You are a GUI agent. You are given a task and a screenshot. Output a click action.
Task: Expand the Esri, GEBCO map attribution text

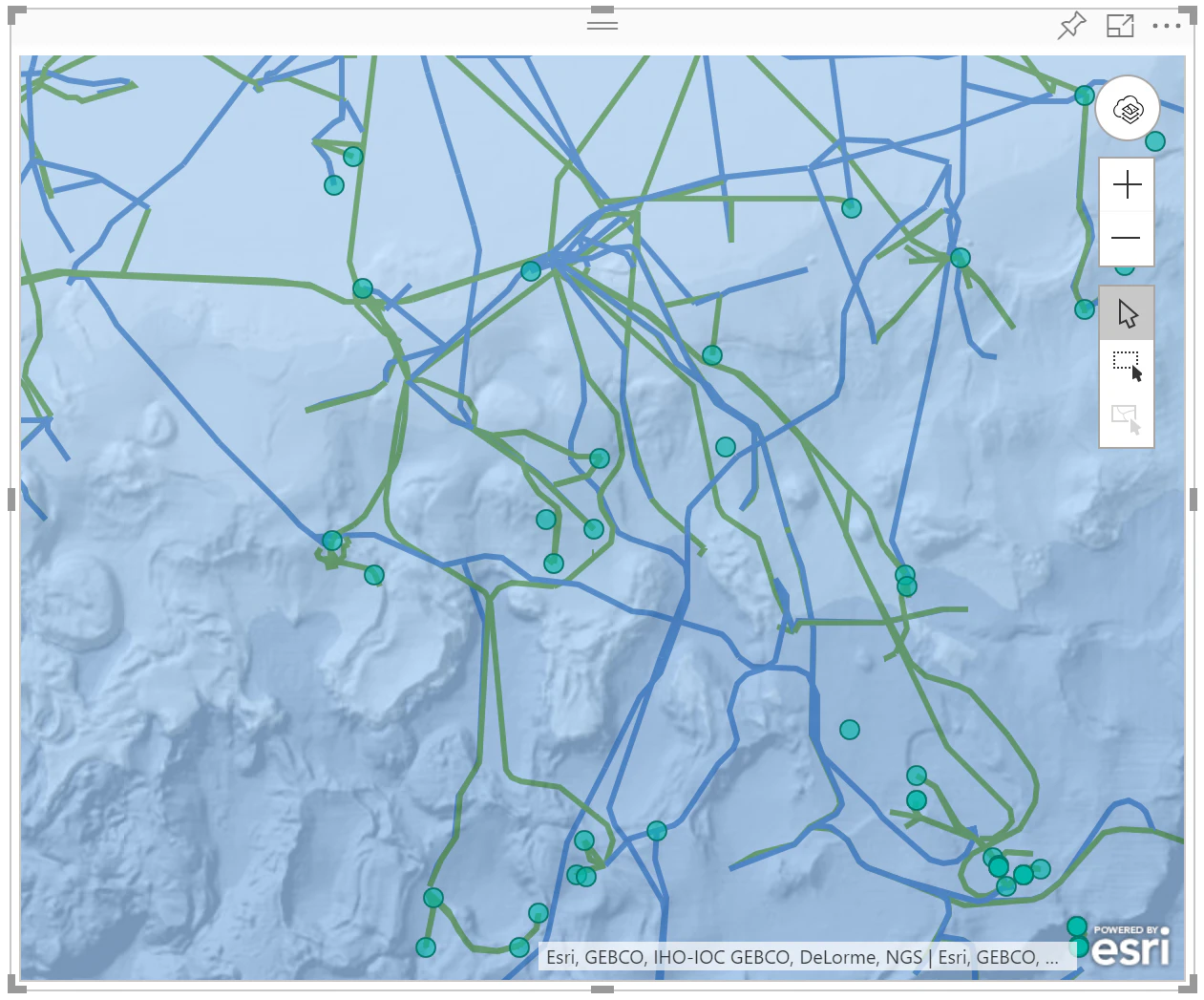802,957
